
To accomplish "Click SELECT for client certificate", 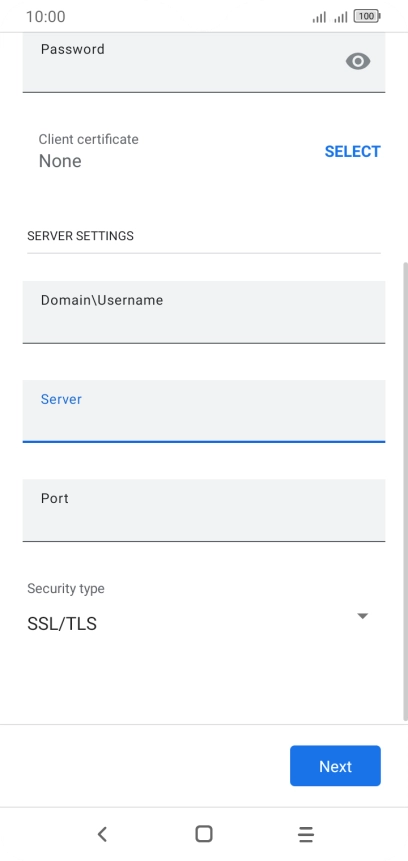I will click(x=353, y=152).
